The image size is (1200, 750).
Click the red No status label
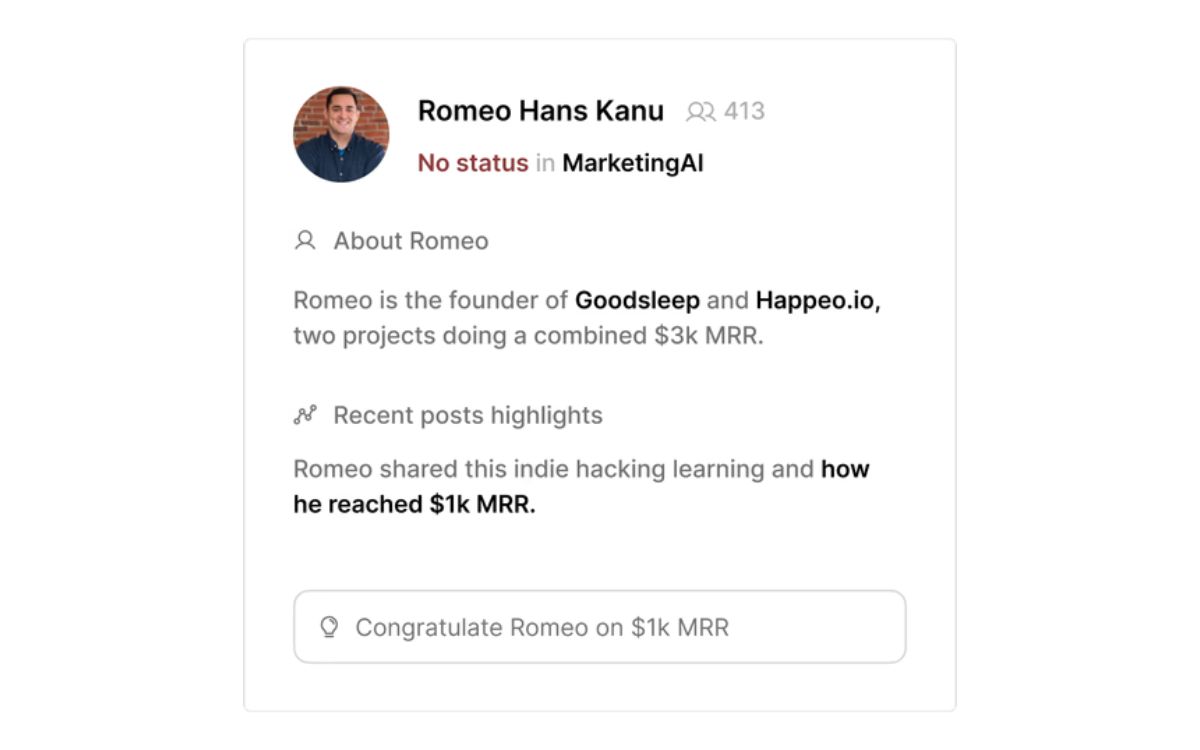(472, 163)
